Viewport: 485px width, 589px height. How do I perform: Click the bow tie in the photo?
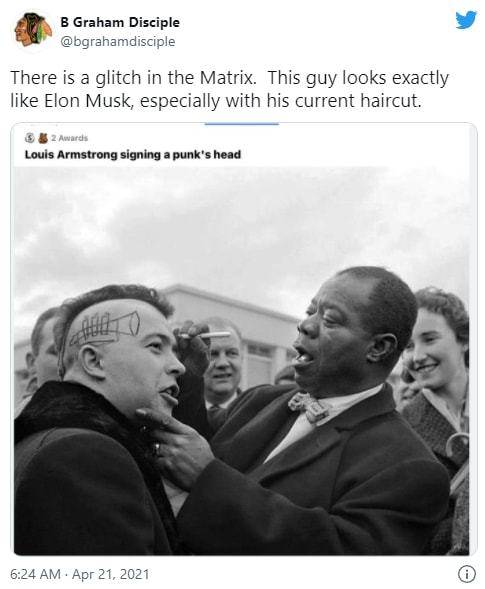tap(308, 408)
